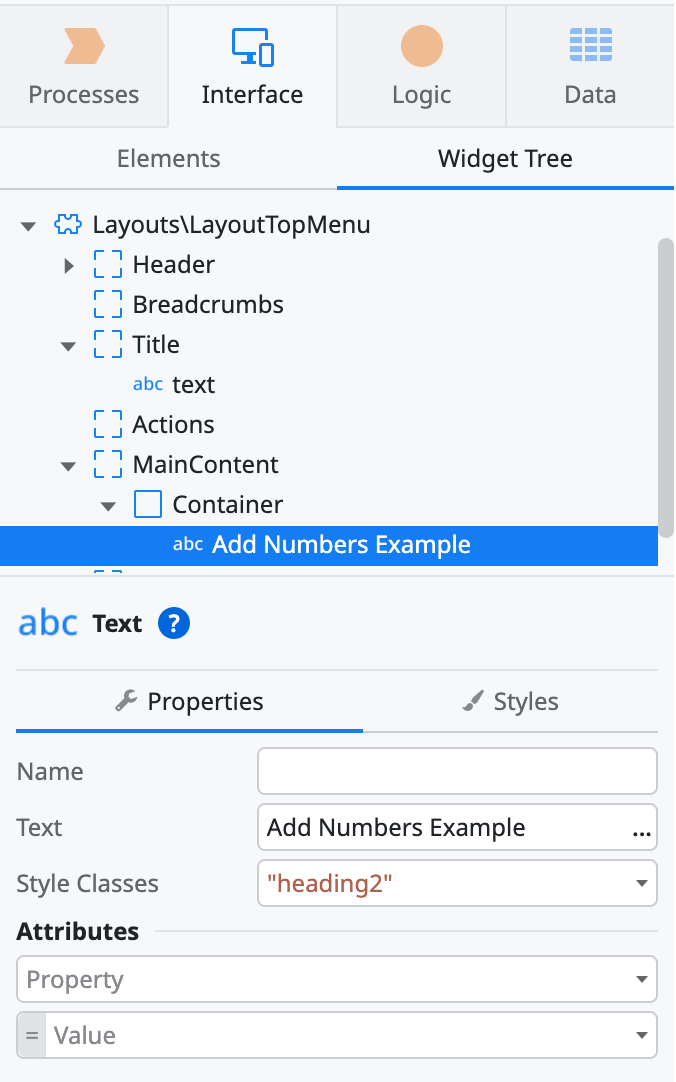Click the Attributes Property combo box
Viewport: 676px width, 1082px height.
[x=337, y=979]
